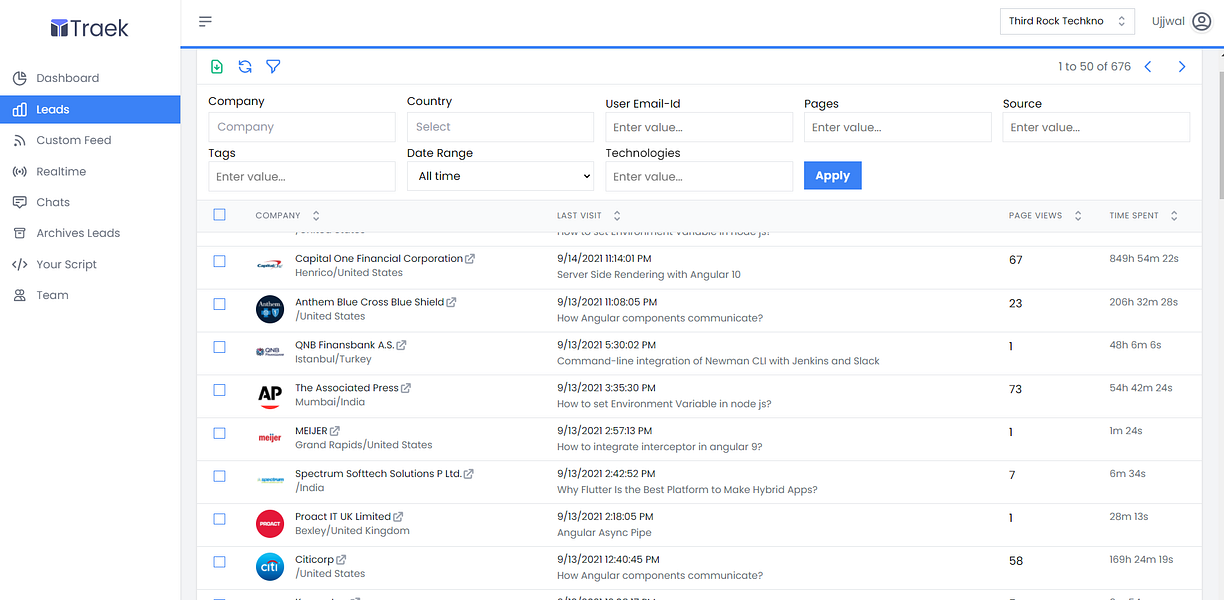The height and width of the screenshot is (600, 1224).
Task: Open the user profile avatar icon
Action: [x=1202, y=21]
